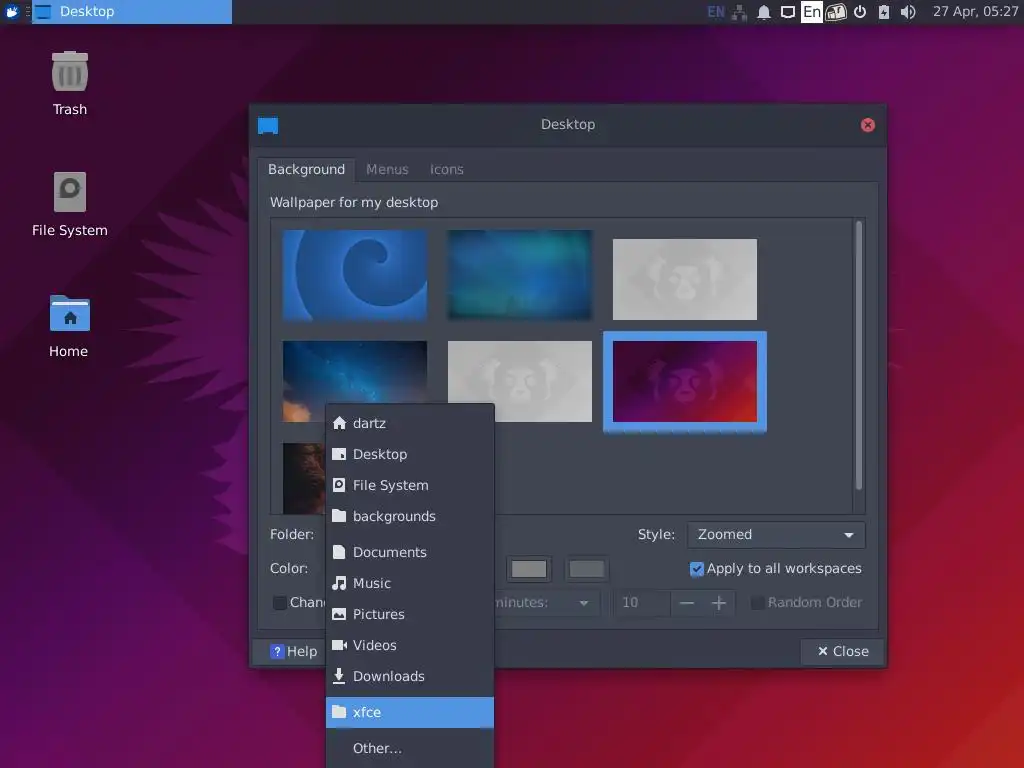Choose Videos in folder menu

coord(410,645)
